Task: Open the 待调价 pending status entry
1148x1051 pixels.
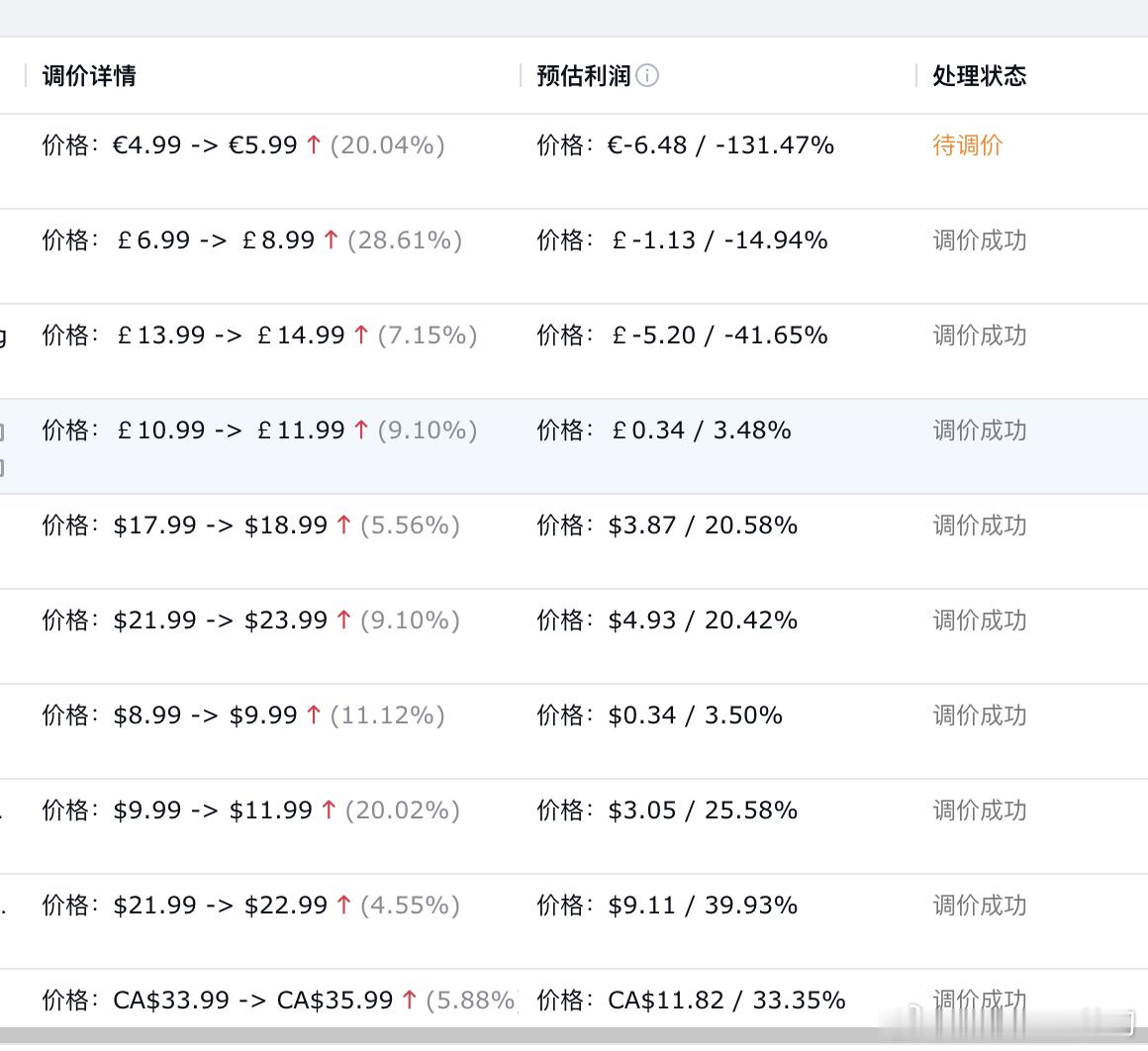Action: click(967, 144)
